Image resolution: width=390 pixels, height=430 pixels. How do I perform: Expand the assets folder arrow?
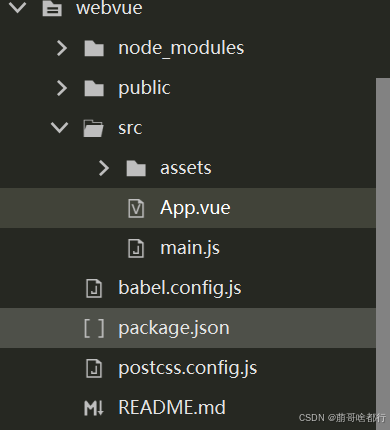pyautogui.click(x=104, y=168)
